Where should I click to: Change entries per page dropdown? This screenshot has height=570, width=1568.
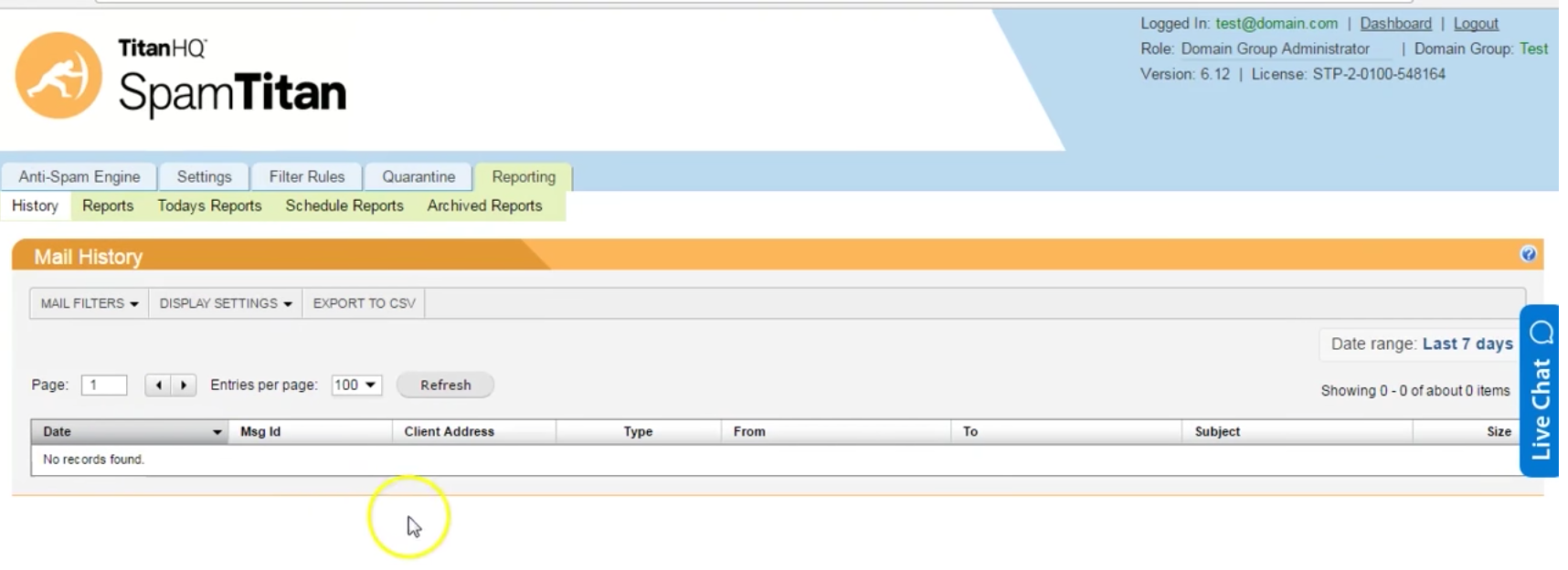pos(356,385)
